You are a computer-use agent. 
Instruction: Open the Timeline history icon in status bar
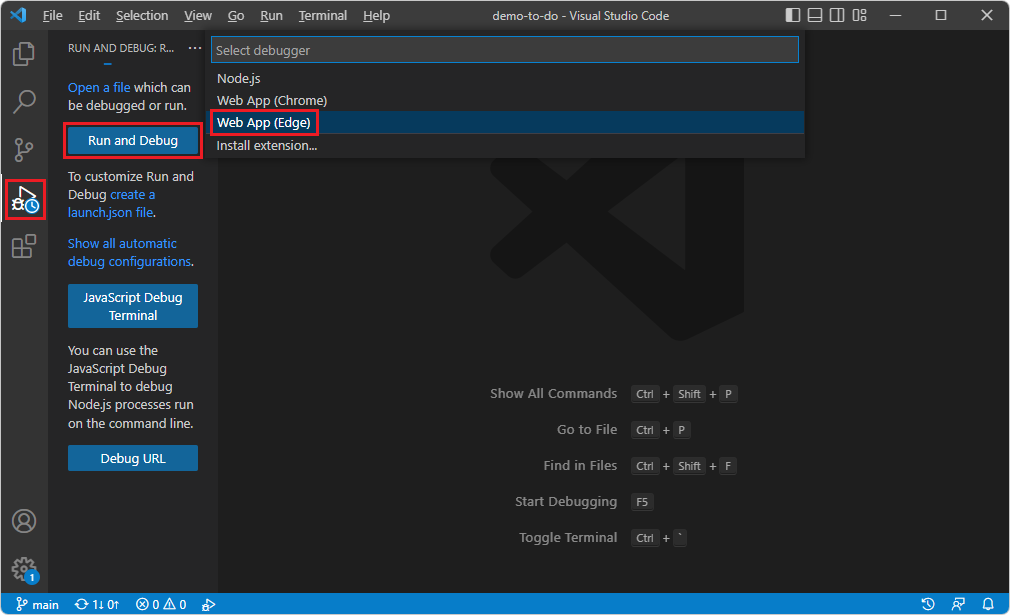[x=927, y=604]
